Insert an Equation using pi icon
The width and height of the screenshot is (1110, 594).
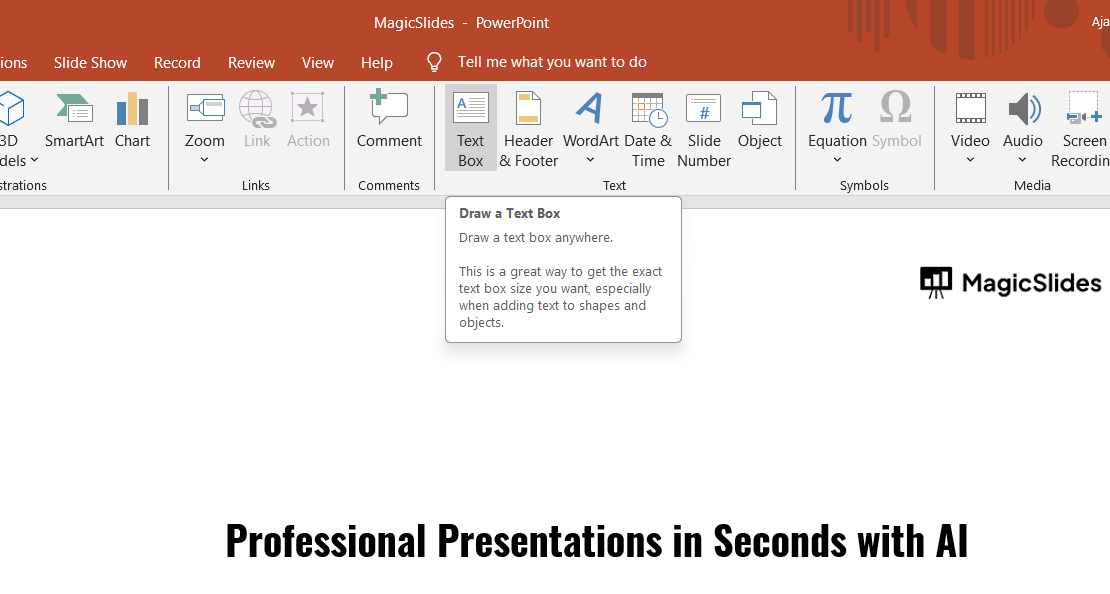(837, 108)
